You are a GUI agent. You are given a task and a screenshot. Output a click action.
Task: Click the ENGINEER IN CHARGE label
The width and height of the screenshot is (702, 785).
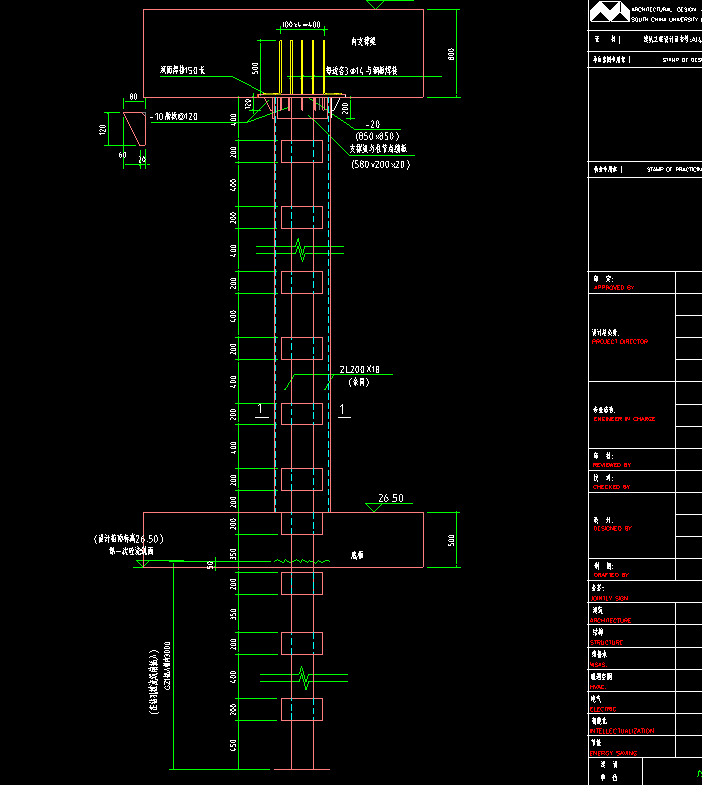pyautogui.click(x=624, y=419)
